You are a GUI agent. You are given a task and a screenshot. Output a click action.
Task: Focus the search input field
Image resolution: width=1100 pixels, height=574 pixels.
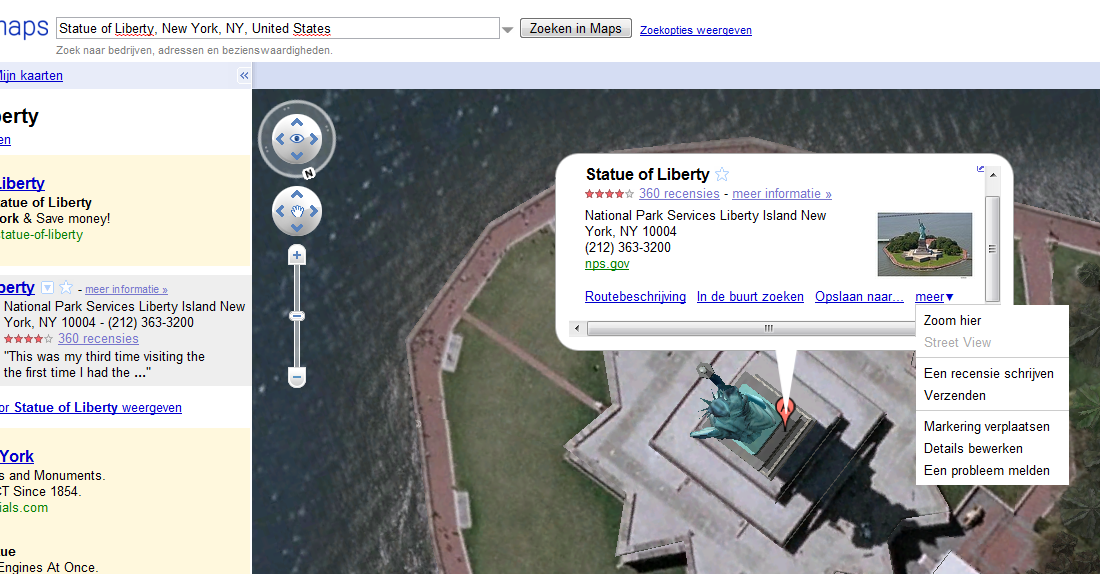pyautogui.click(x=278, y=28)
